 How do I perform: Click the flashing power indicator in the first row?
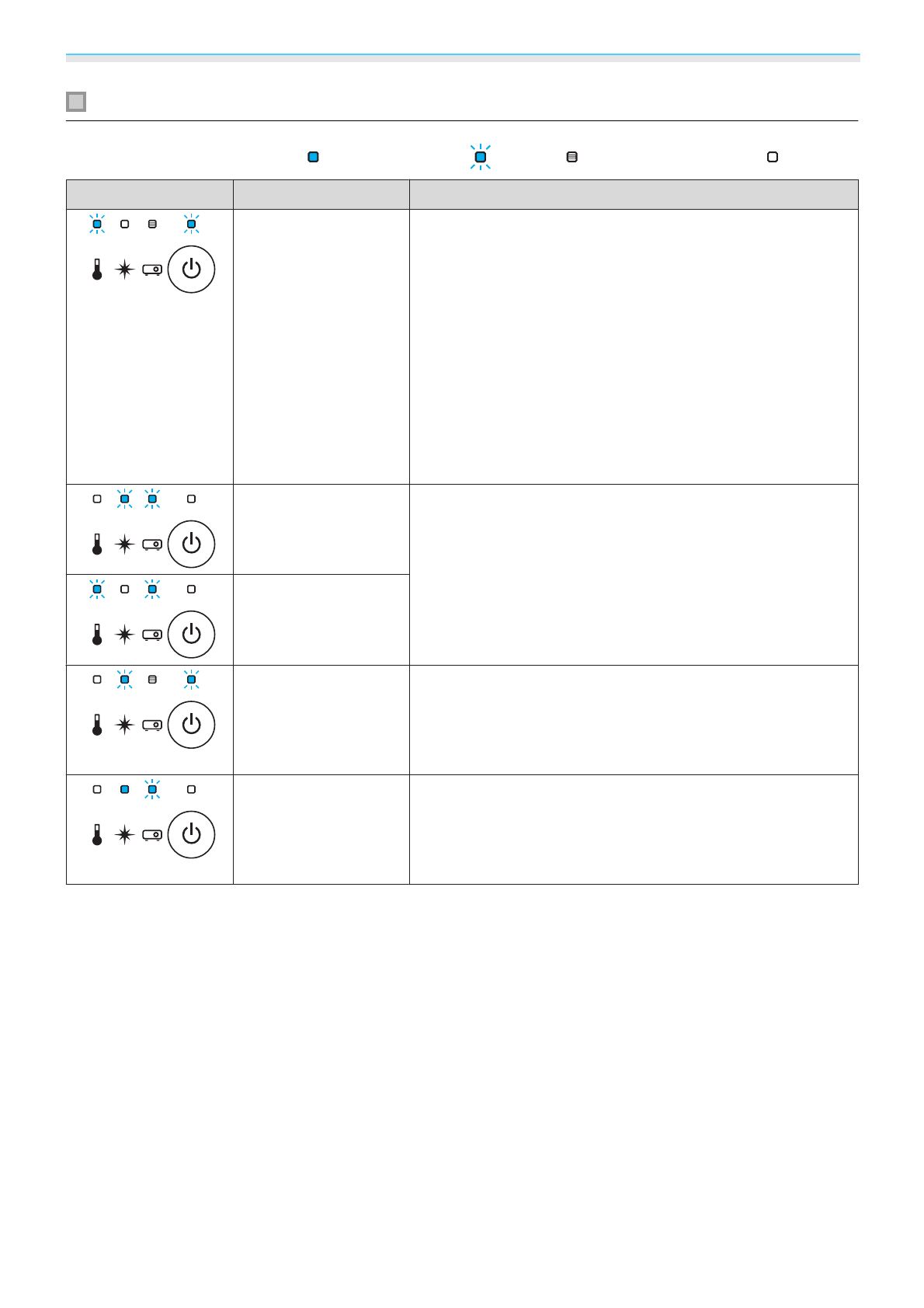[x=191, y=224]
